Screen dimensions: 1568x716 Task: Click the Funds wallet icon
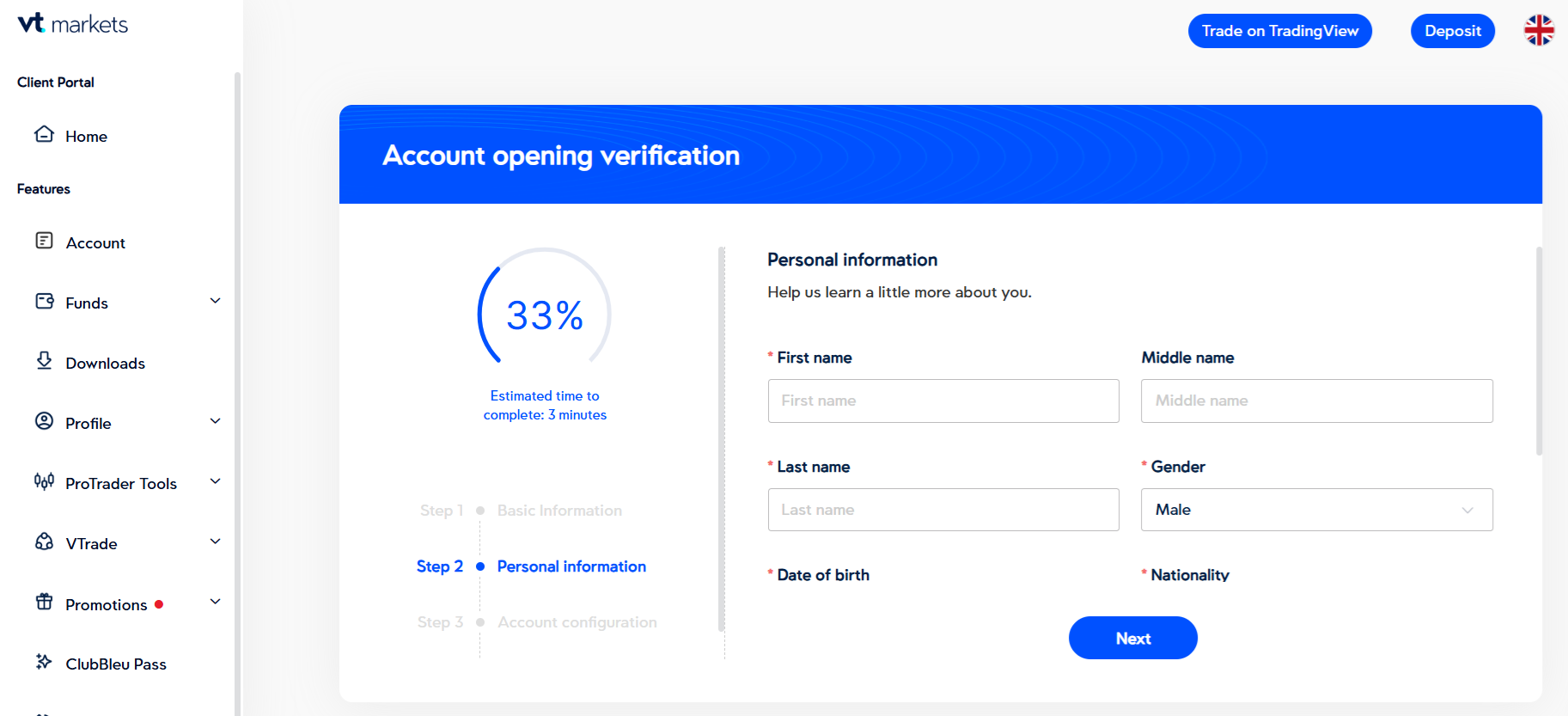click(44, 301)
